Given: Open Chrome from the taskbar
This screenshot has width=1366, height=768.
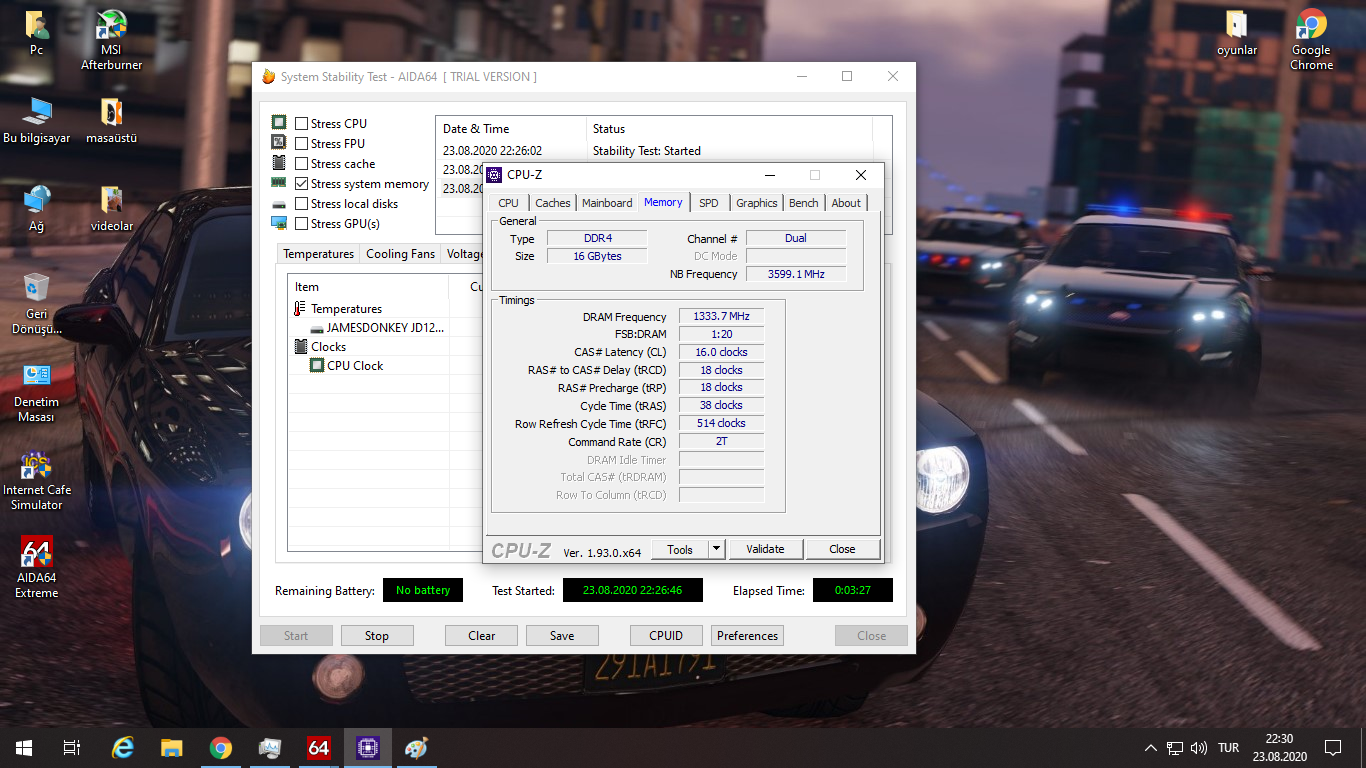Looking at the screenshot, I should pyautogui.click(x=221, y=748).
